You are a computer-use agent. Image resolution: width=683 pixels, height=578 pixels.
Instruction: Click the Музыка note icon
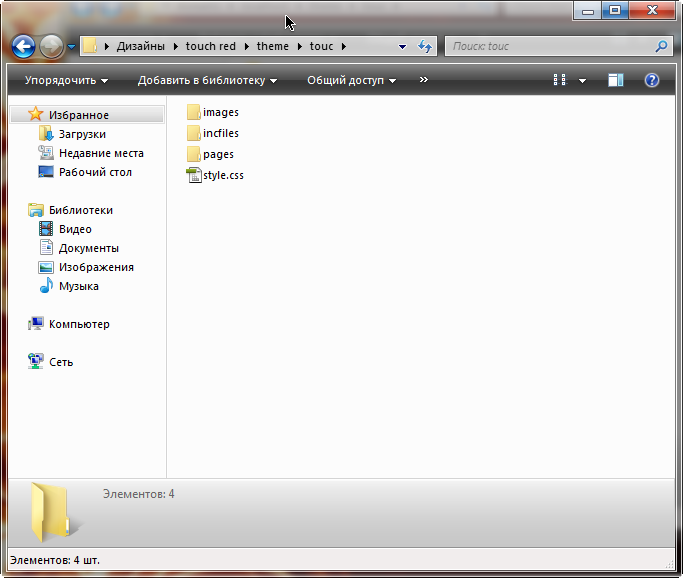pos(46,286)
